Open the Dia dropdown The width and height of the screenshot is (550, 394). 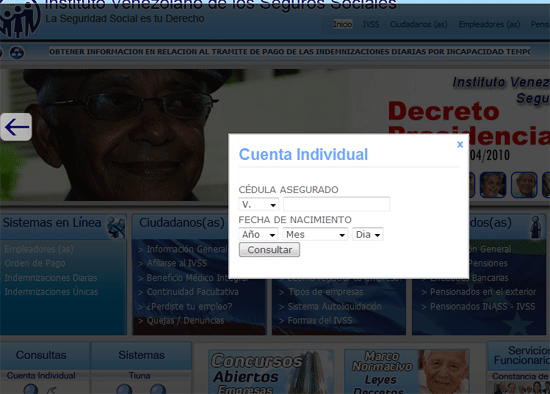tap(368, 234)
